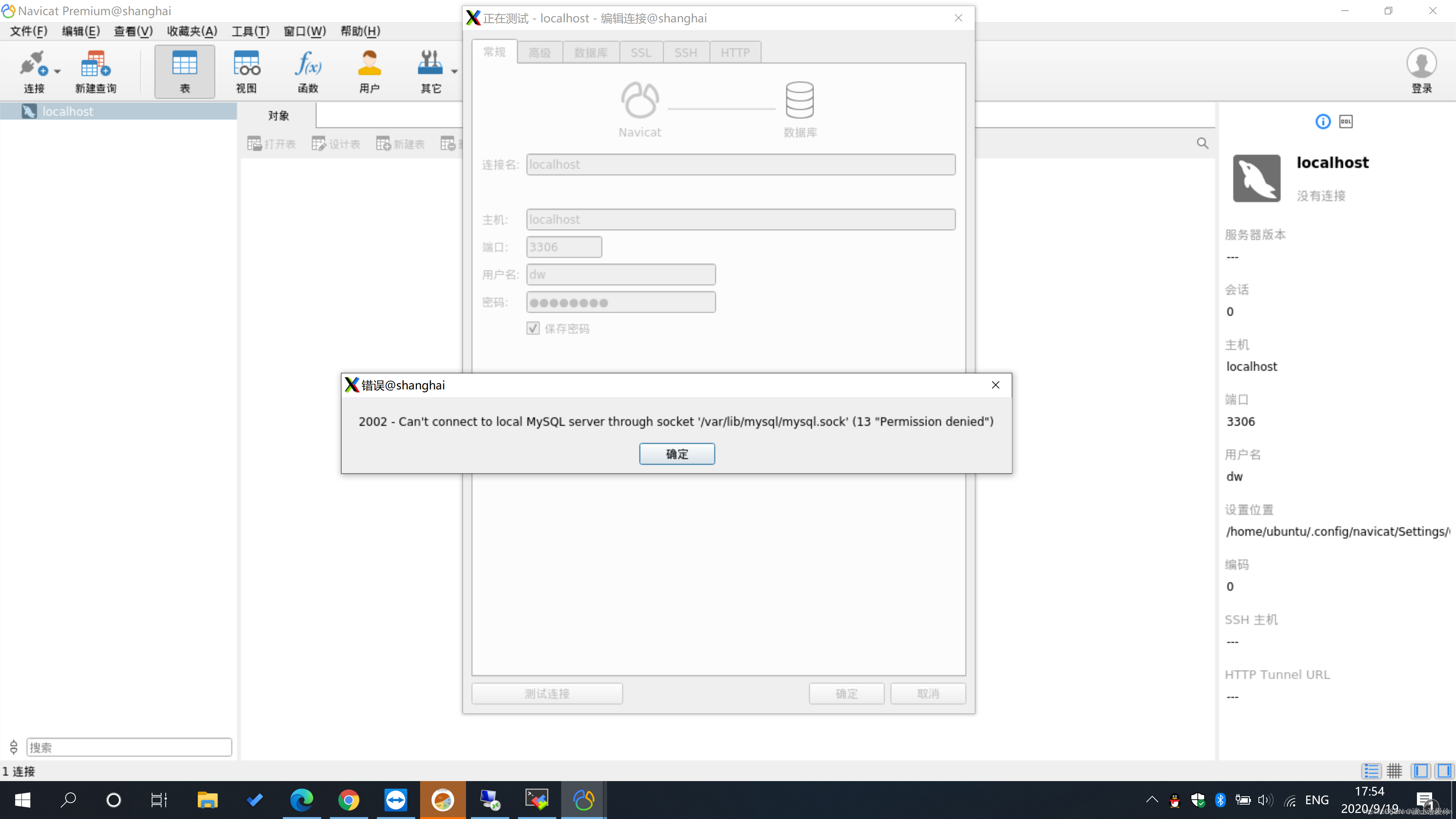Click the 测试连接 (Test Connection) button
Image resolution: width=1456 pixels, height=819 pixels.
[x=546, y=693]
